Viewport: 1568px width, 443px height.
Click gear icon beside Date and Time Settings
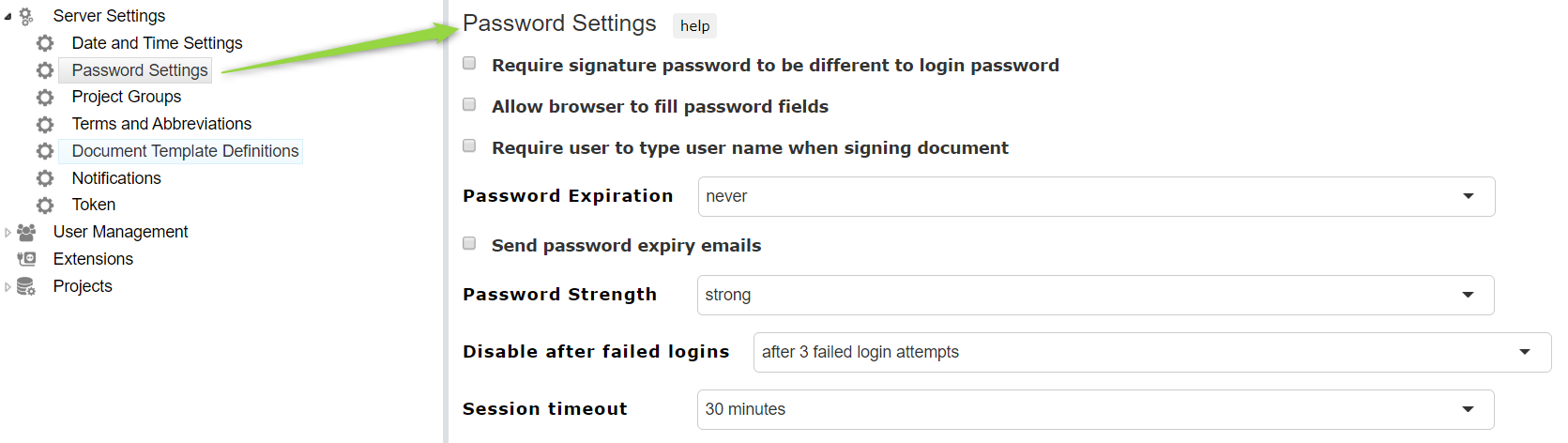tap(45, 43)
